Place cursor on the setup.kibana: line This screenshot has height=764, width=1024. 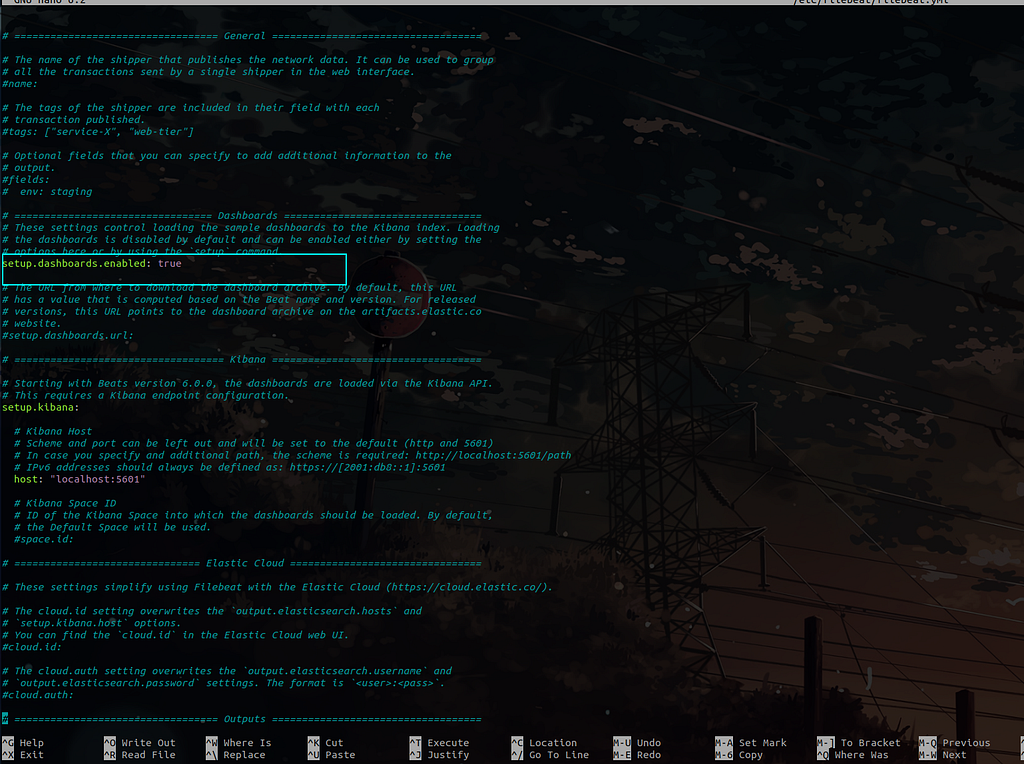(40, 407)
